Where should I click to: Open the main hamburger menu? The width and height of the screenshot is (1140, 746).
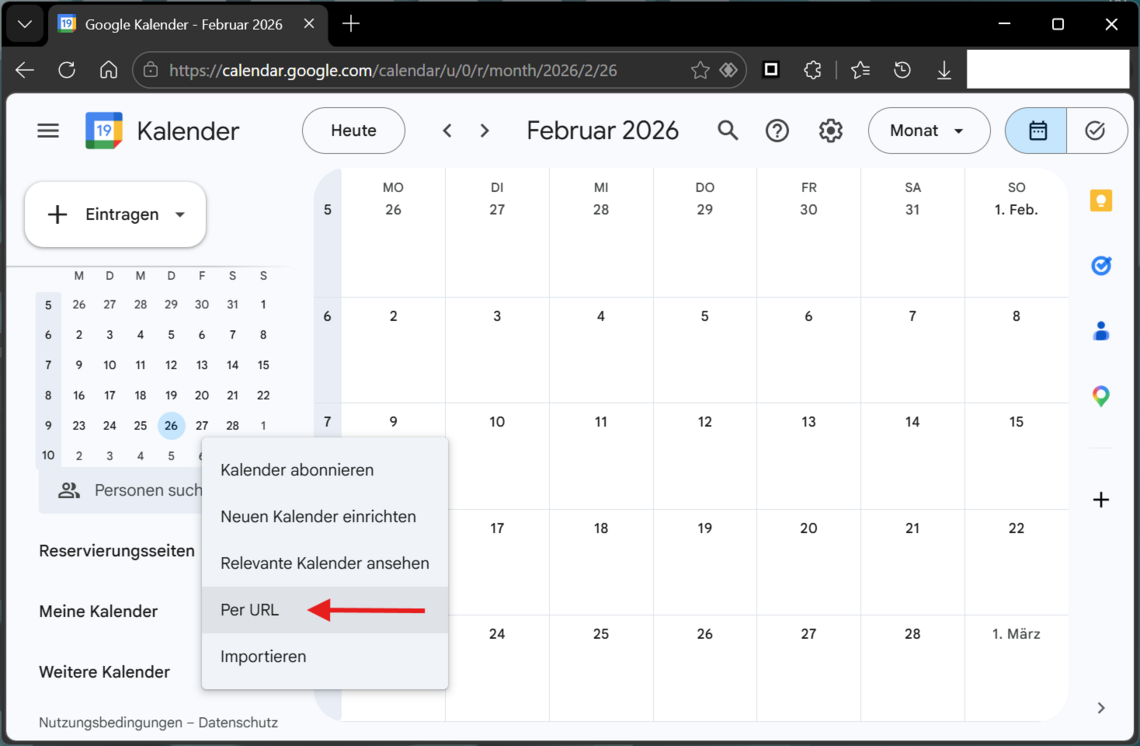tap(48, 131)
